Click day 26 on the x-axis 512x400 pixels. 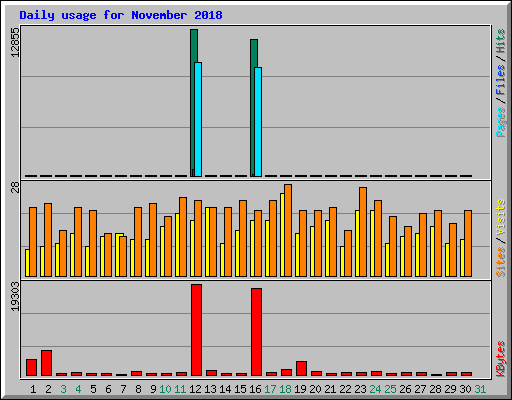pos(405,389)
